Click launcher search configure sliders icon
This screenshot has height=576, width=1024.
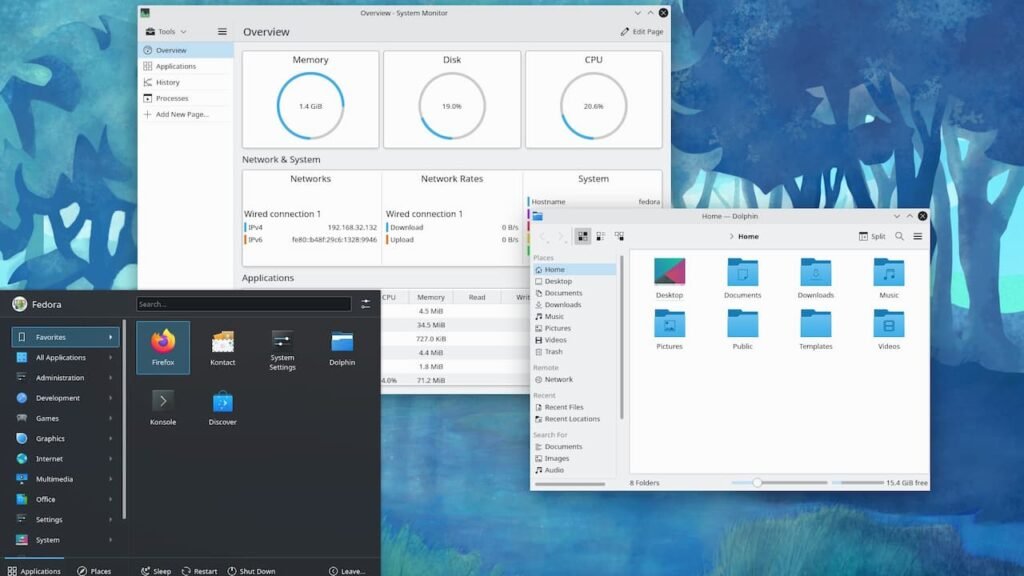[x=365, y=304]
